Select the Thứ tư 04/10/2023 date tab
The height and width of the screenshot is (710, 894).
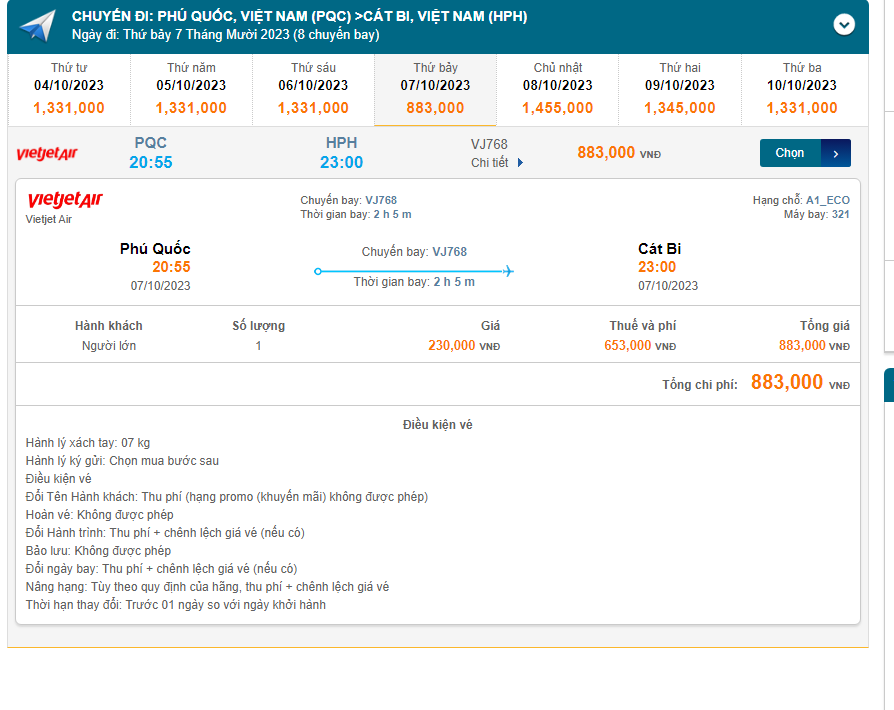pos(68,88)
